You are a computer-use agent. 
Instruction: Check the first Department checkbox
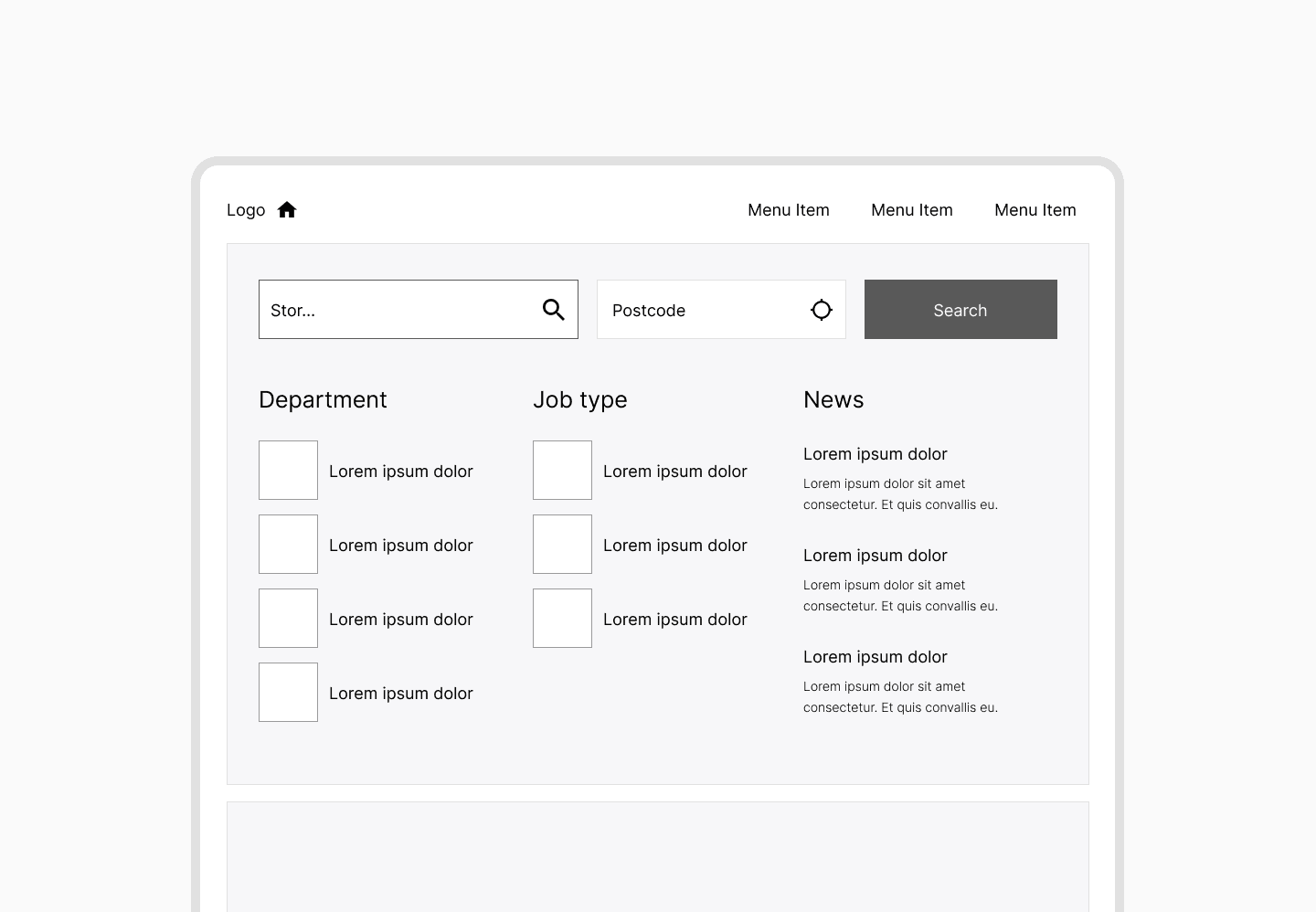click(x=288, y=471)
